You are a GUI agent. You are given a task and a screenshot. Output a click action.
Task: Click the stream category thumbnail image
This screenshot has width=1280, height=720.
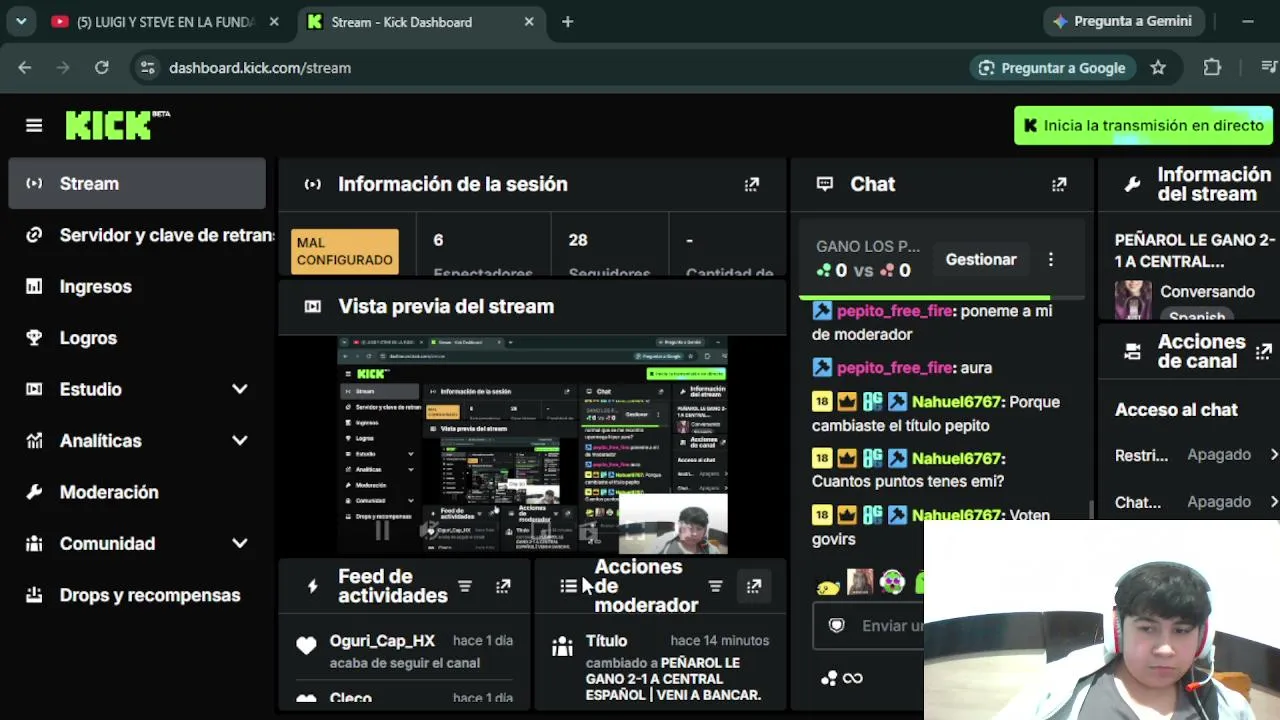tap(1133, 300)
